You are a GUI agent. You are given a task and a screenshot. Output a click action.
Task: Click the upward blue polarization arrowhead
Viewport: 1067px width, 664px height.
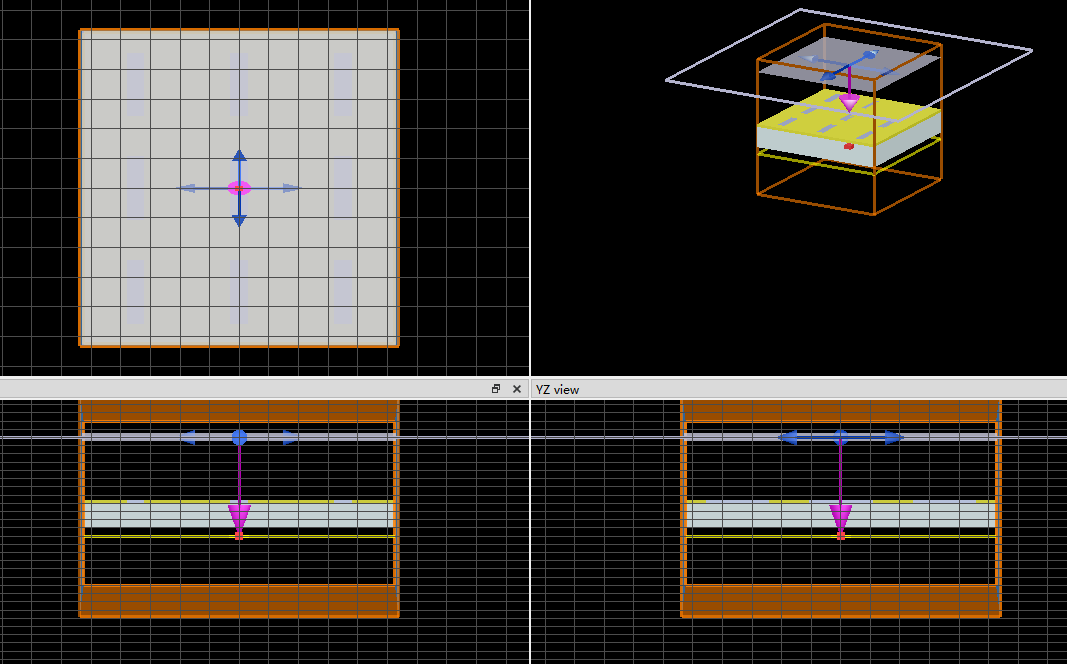coord(239,155)
